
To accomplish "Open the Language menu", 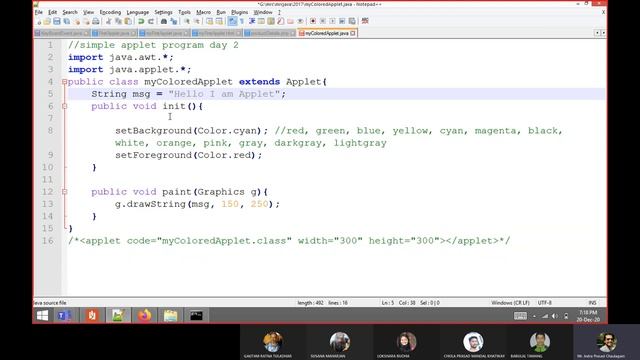I will pos(138,12).
